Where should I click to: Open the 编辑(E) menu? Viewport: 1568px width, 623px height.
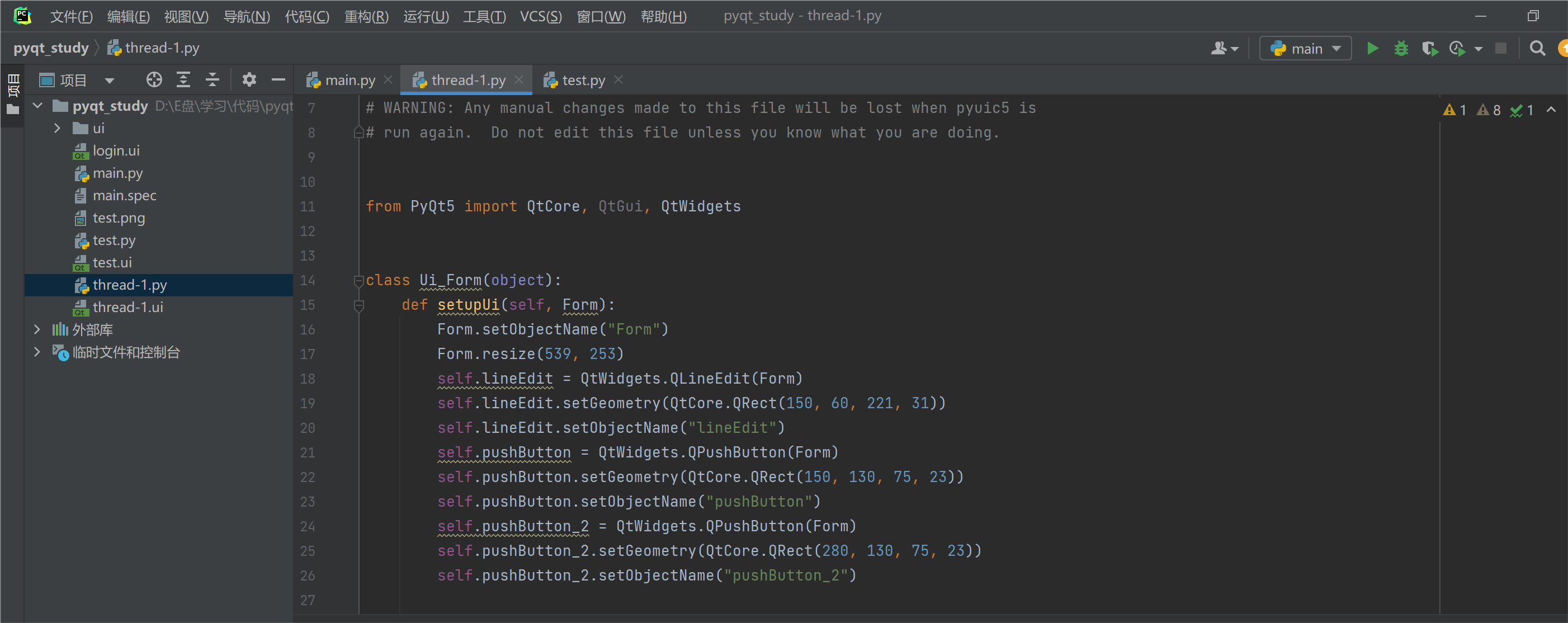tap(129, 16)
